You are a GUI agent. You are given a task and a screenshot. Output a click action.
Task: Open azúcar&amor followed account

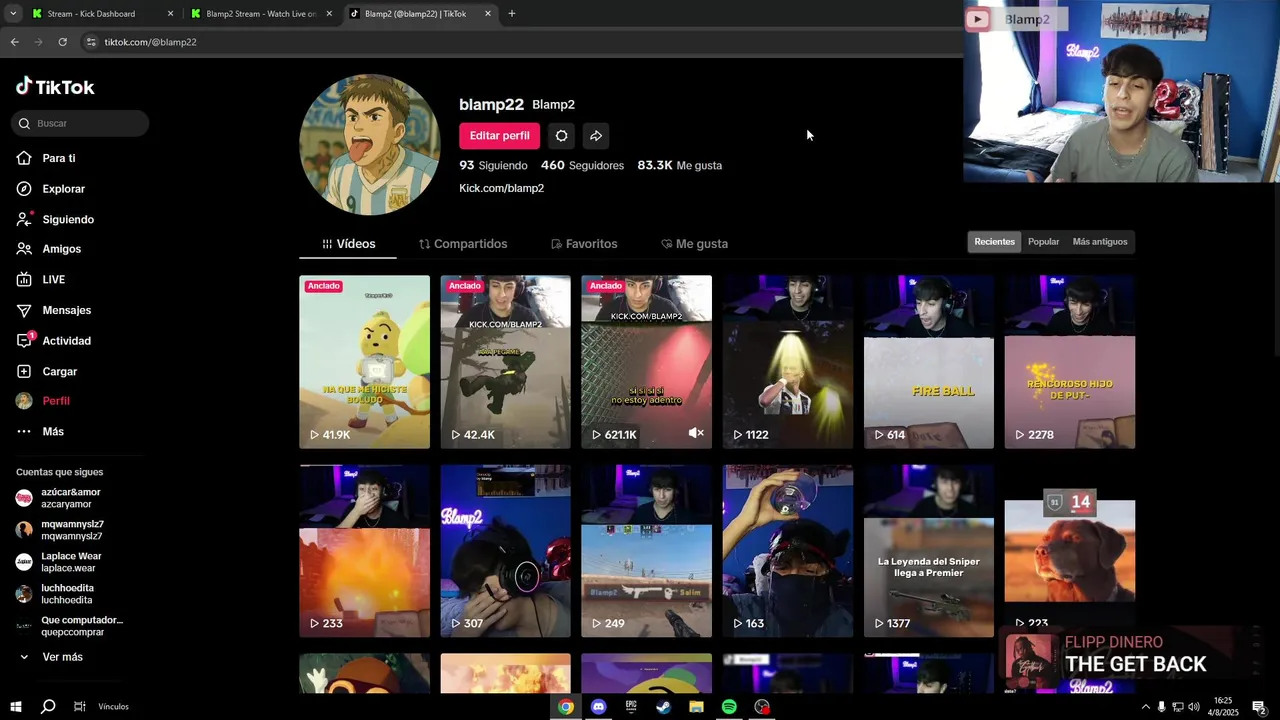point(70,498)
